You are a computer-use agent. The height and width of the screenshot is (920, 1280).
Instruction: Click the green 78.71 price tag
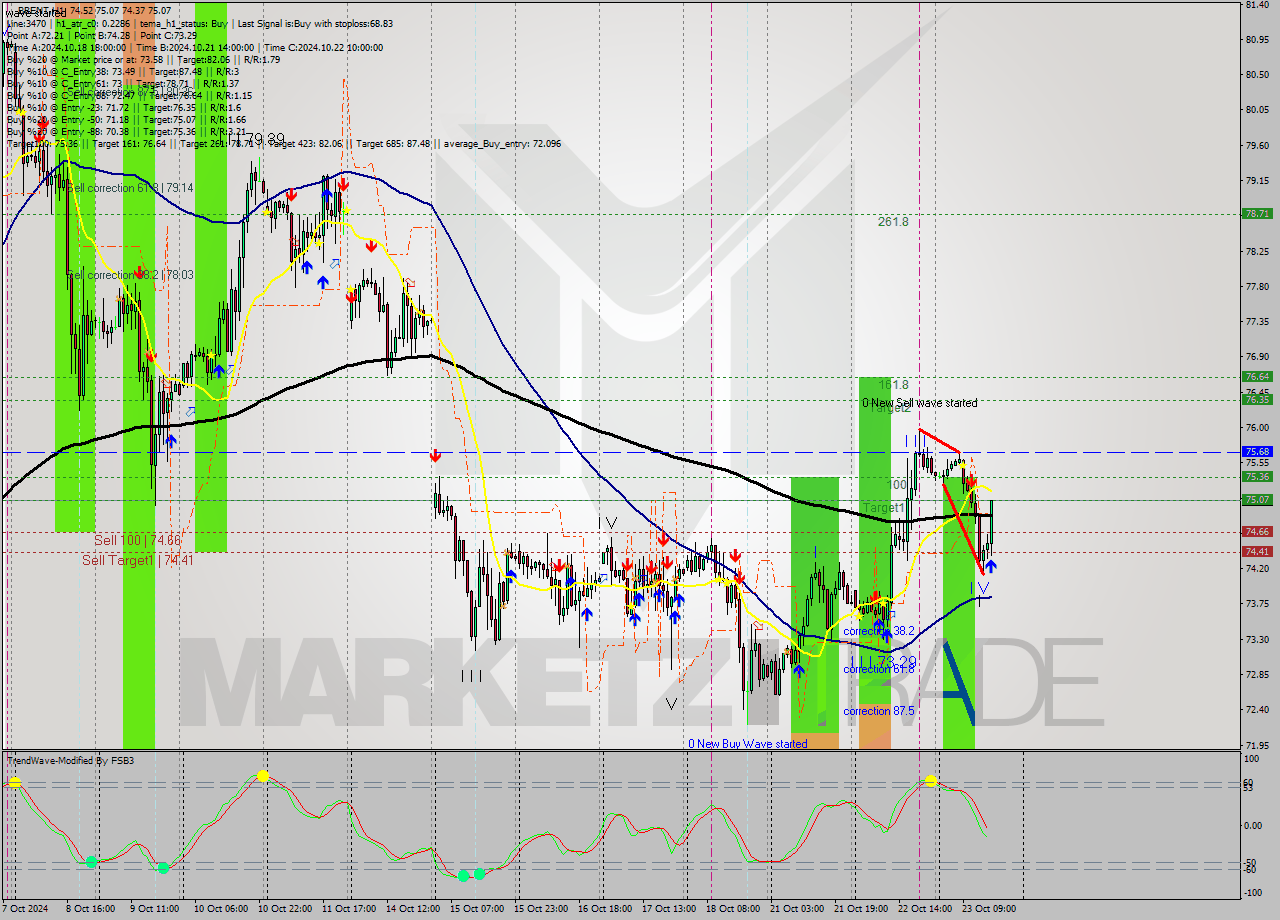click(x=1256, y=214)
